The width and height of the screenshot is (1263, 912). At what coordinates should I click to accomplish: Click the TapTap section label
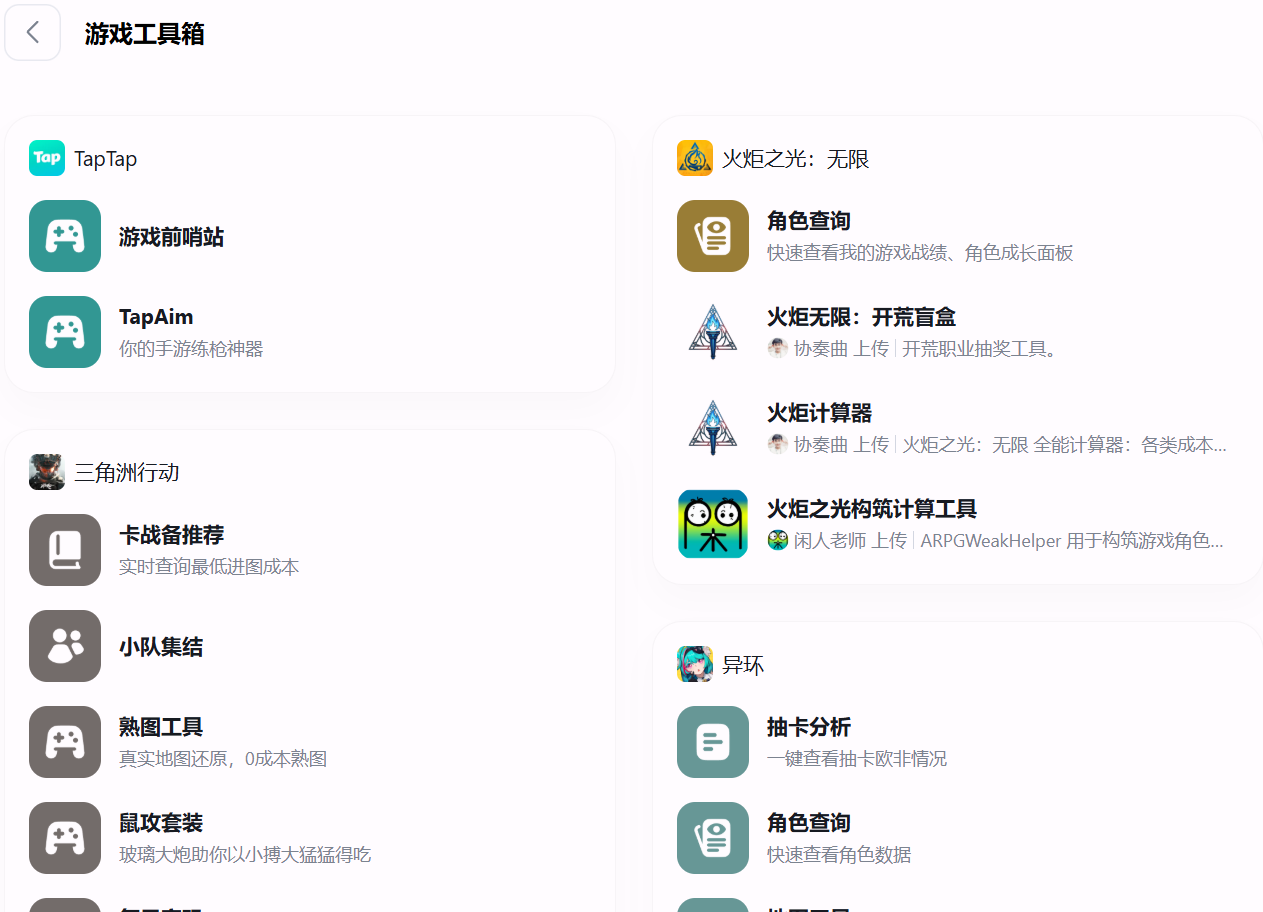pyautogui.click(x=106, y=159)
